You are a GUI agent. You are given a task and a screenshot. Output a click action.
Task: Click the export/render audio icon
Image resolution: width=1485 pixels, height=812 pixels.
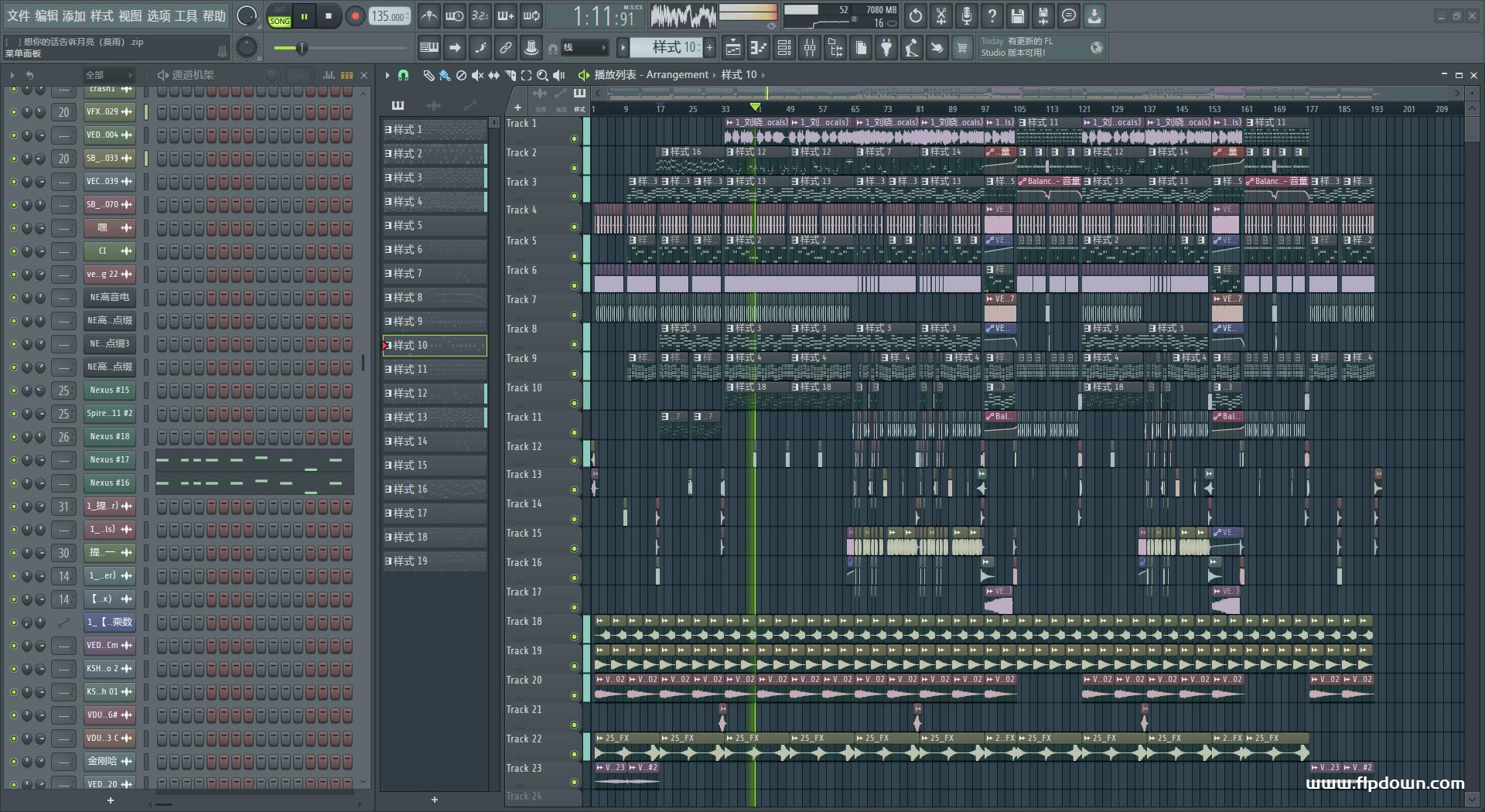[x=1043, y=15]
